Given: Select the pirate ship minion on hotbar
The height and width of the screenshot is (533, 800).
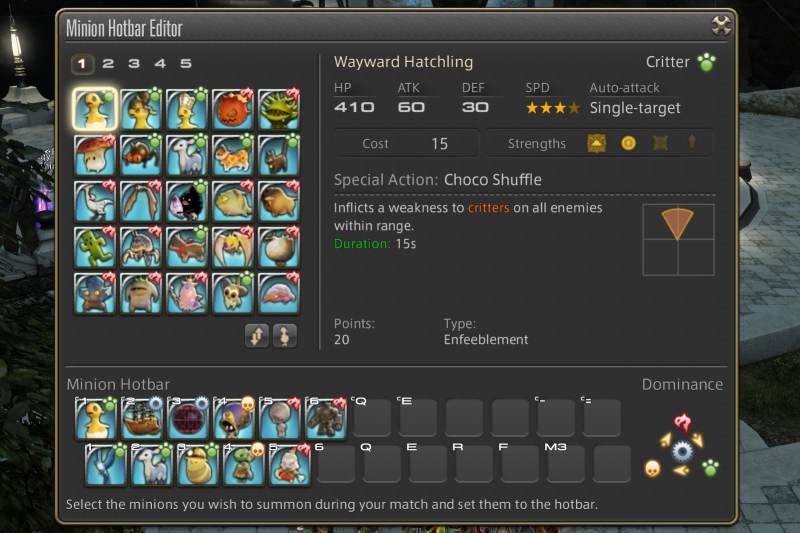Looking at the screenshot, I should [142, 418].
